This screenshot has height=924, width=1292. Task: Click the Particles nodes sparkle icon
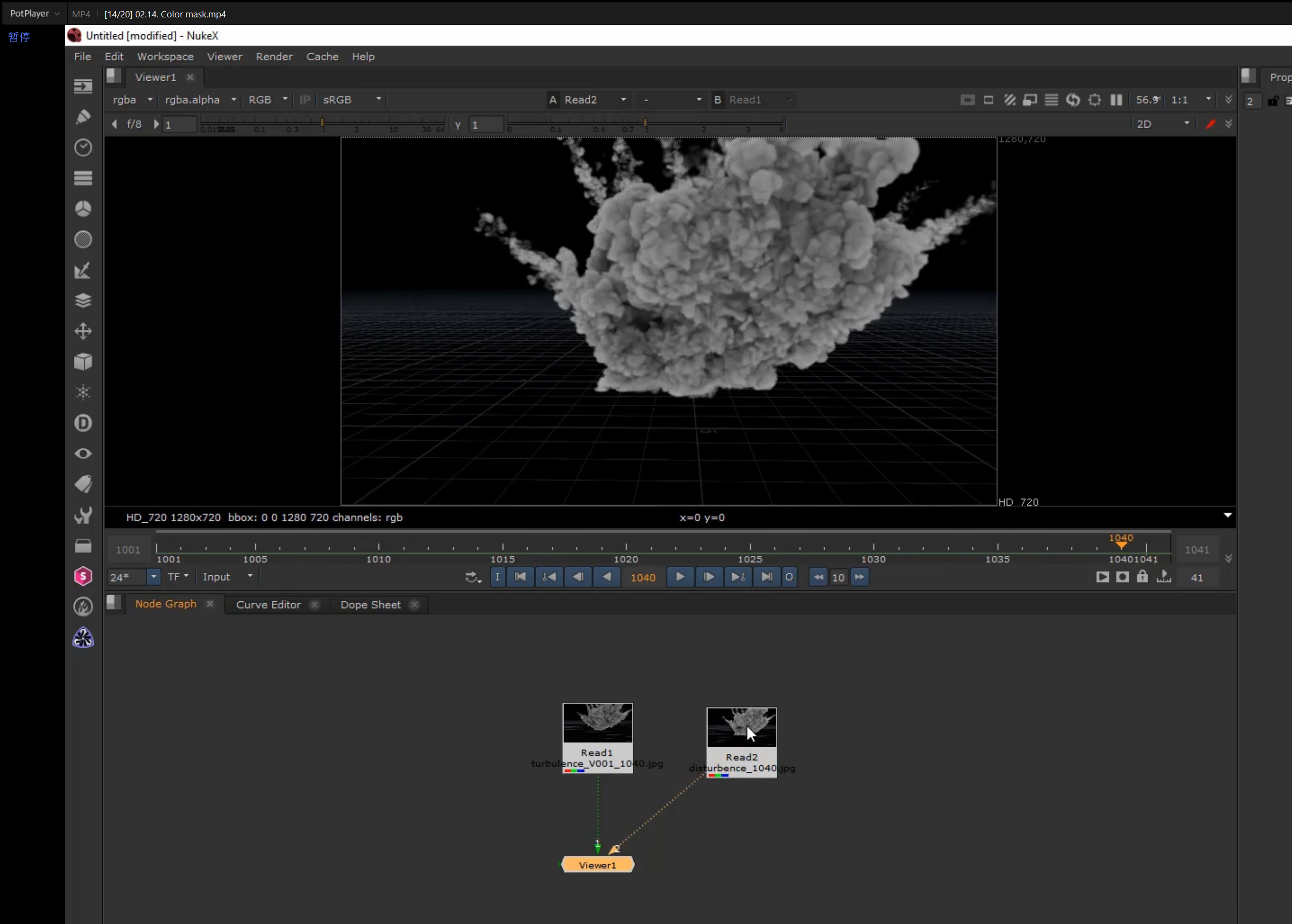pos(83,392)
